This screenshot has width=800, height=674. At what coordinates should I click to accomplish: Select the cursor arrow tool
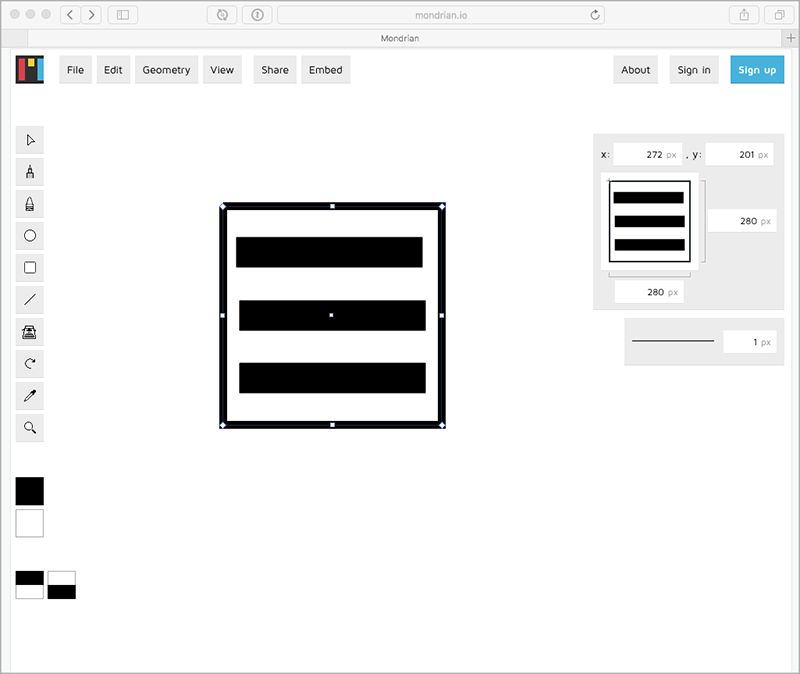point(30,140)
